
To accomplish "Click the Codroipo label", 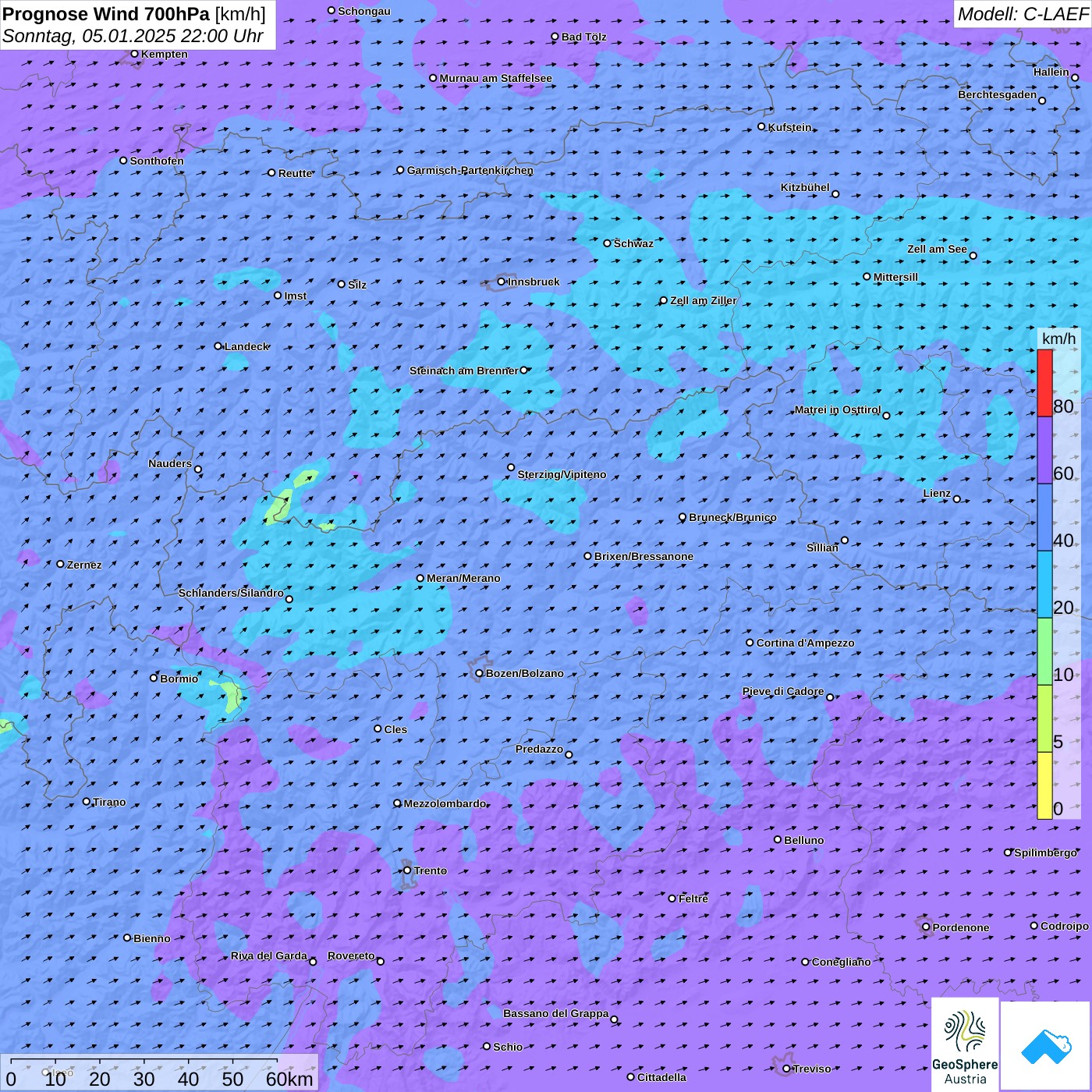I will pyautogui.click(x=1064, y=926).
